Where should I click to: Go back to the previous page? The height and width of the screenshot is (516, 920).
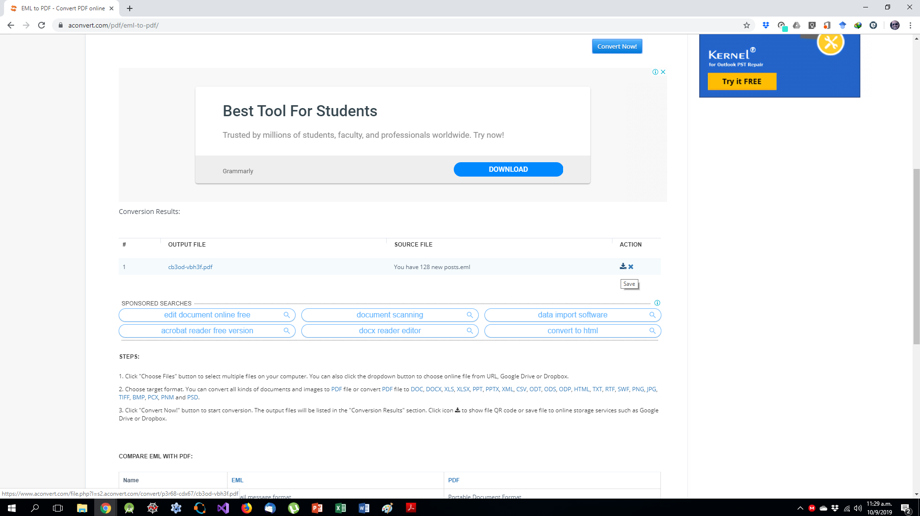point(11,25)
